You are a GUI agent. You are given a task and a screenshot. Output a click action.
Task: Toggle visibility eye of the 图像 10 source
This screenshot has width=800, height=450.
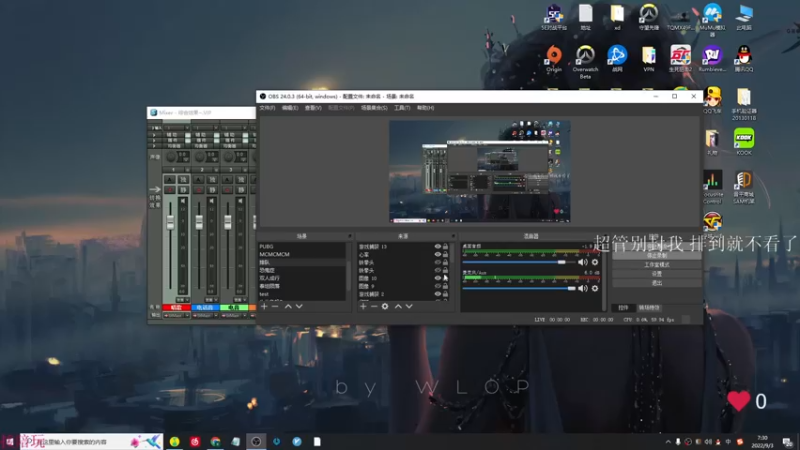(437, 278)
